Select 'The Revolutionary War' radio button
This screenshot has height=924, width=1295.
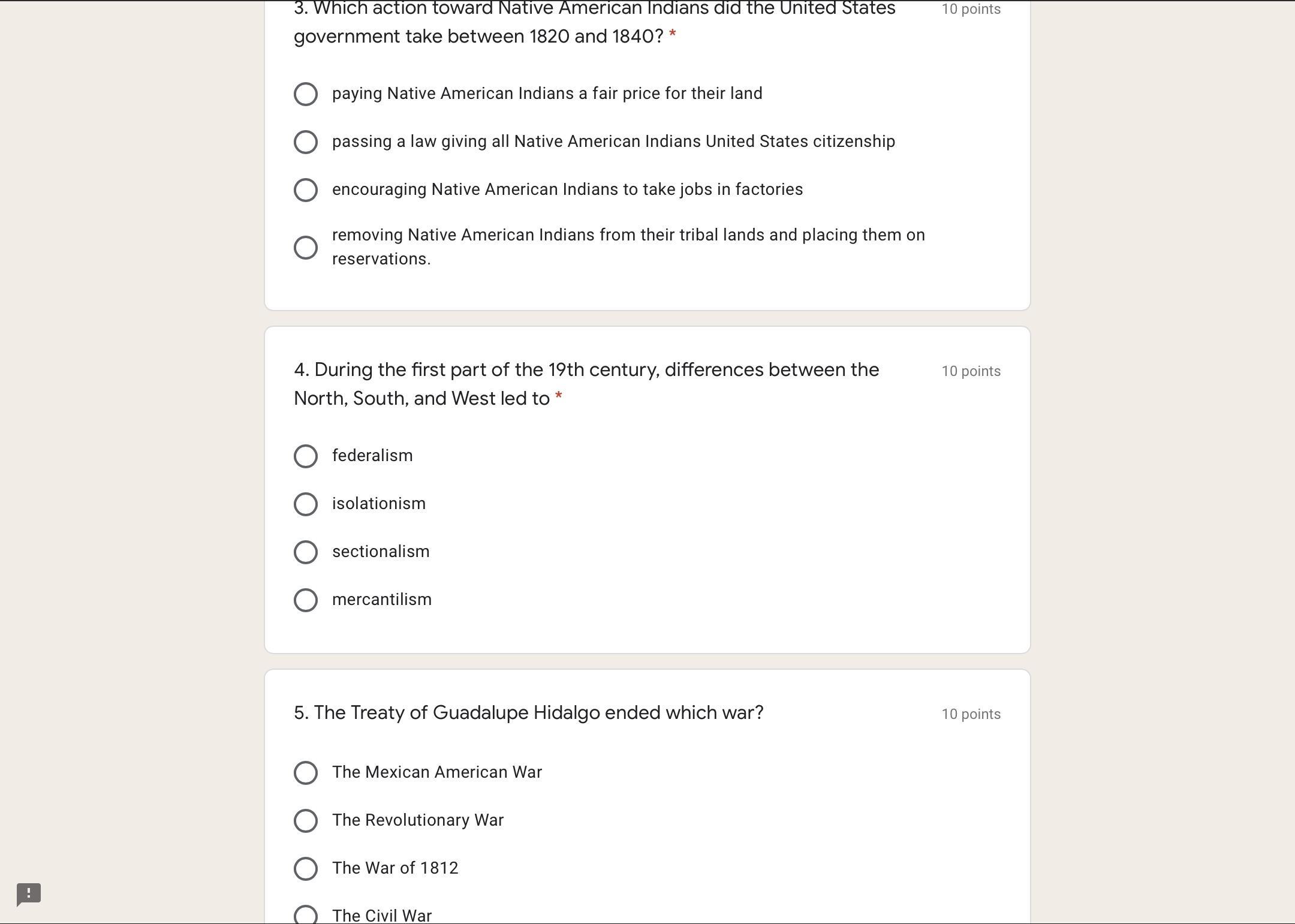coord(306,821)
